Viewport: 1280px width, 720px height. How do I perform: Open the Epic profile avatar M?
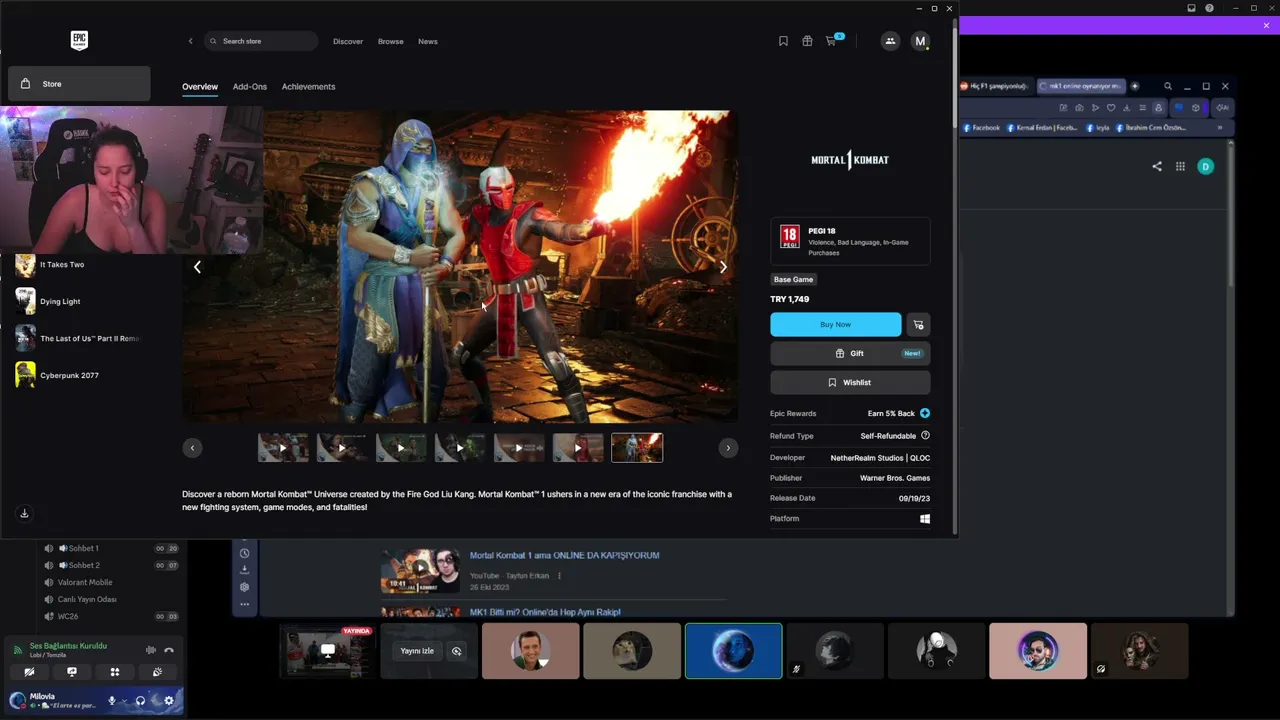click(x=920, y=41)
